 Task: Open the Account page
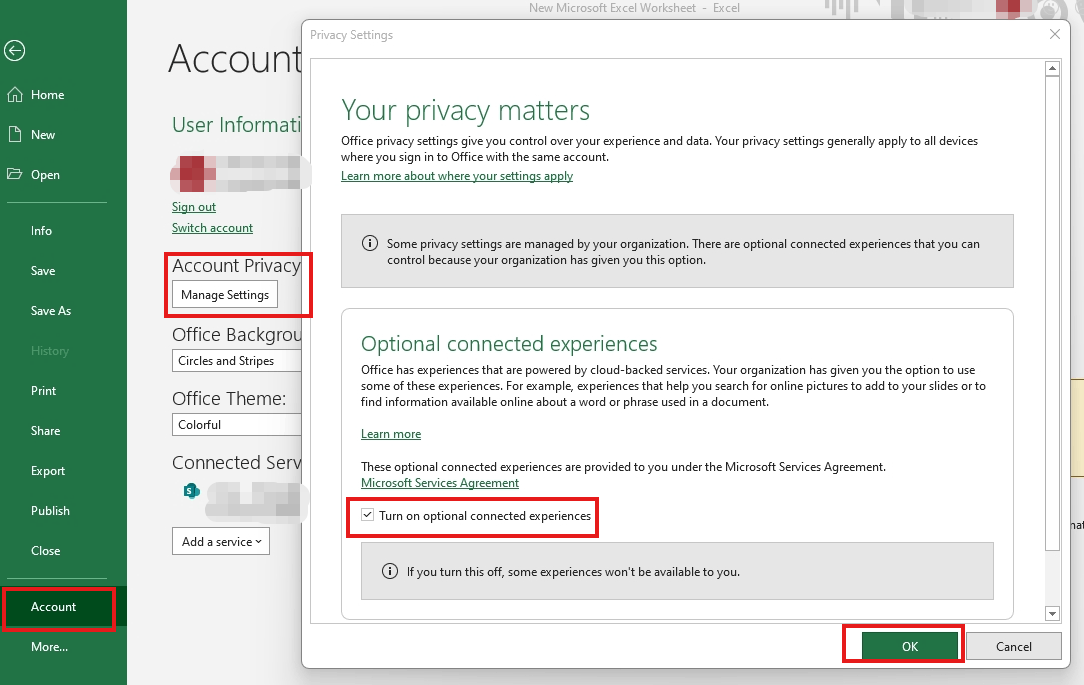point(53,607)
